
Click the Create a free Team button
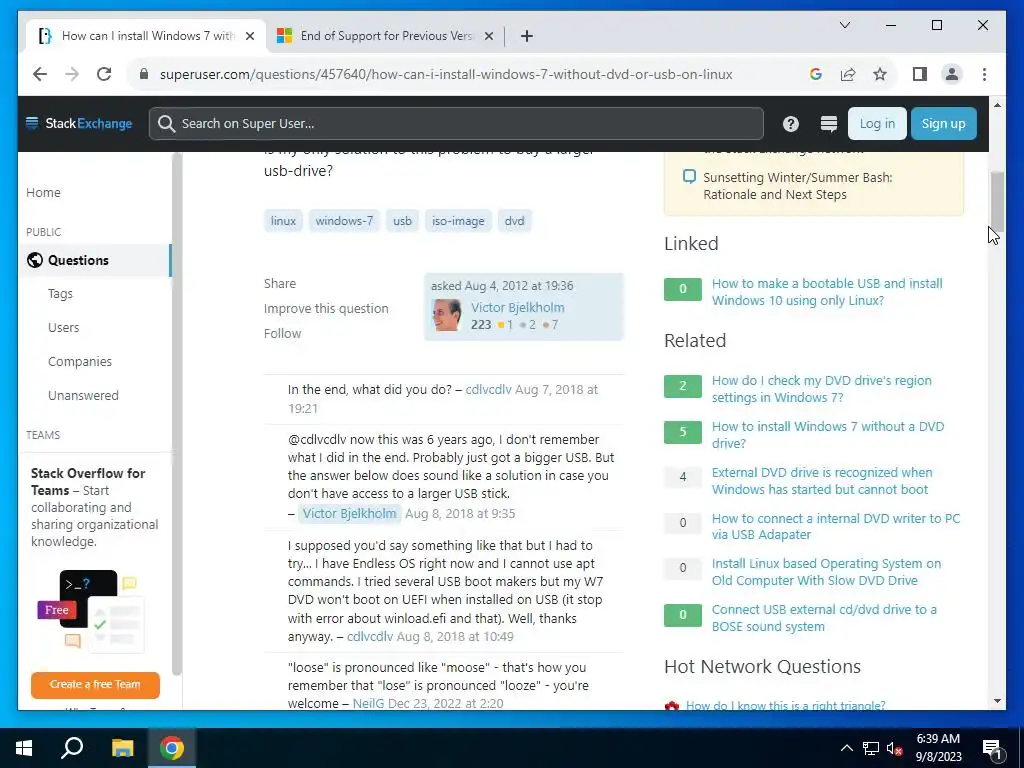click(x=95, y=684)
